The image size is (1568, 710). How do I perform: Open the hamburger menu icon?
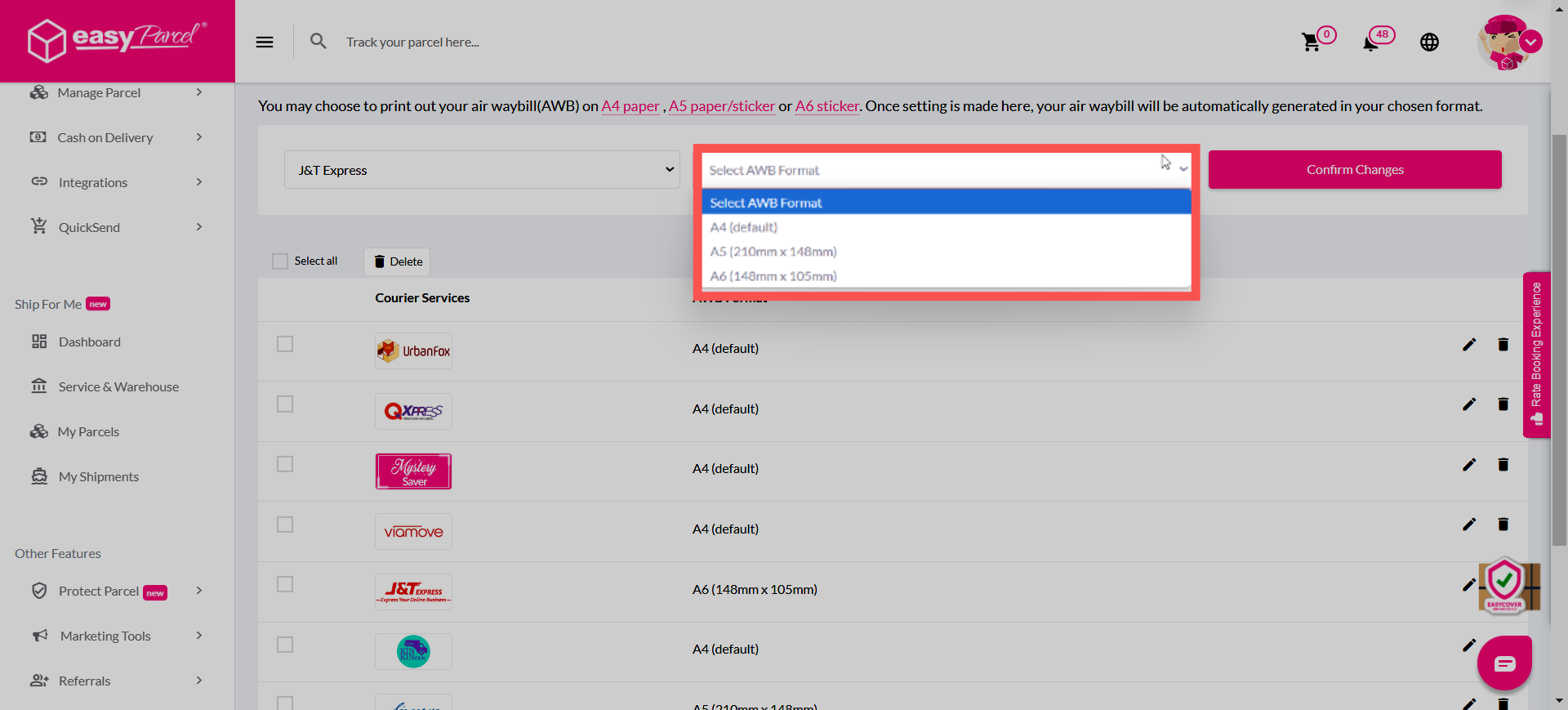coord(265,42)
